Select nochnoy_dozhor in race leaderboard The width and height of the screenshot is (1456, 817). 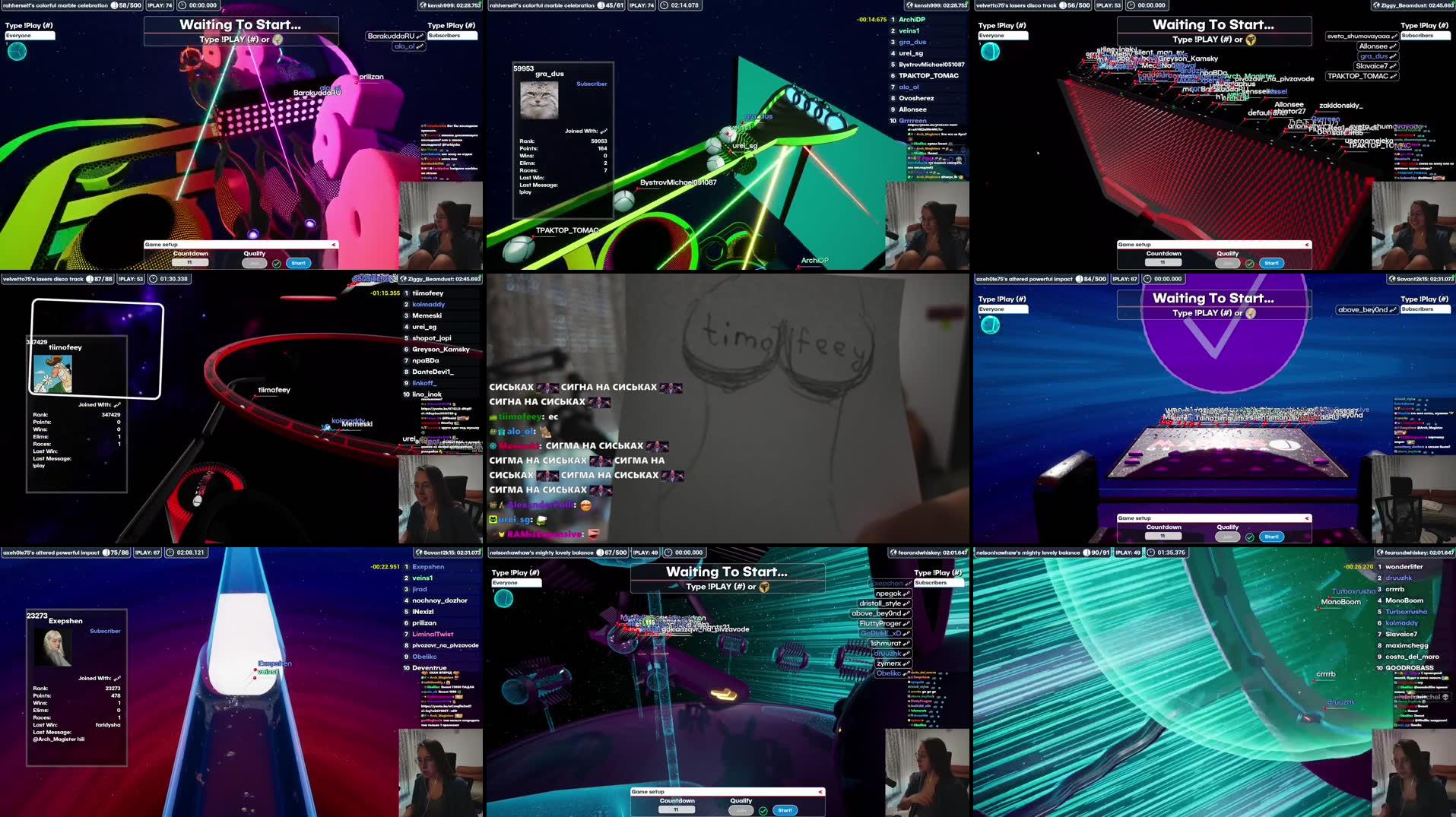click(439, 600)
